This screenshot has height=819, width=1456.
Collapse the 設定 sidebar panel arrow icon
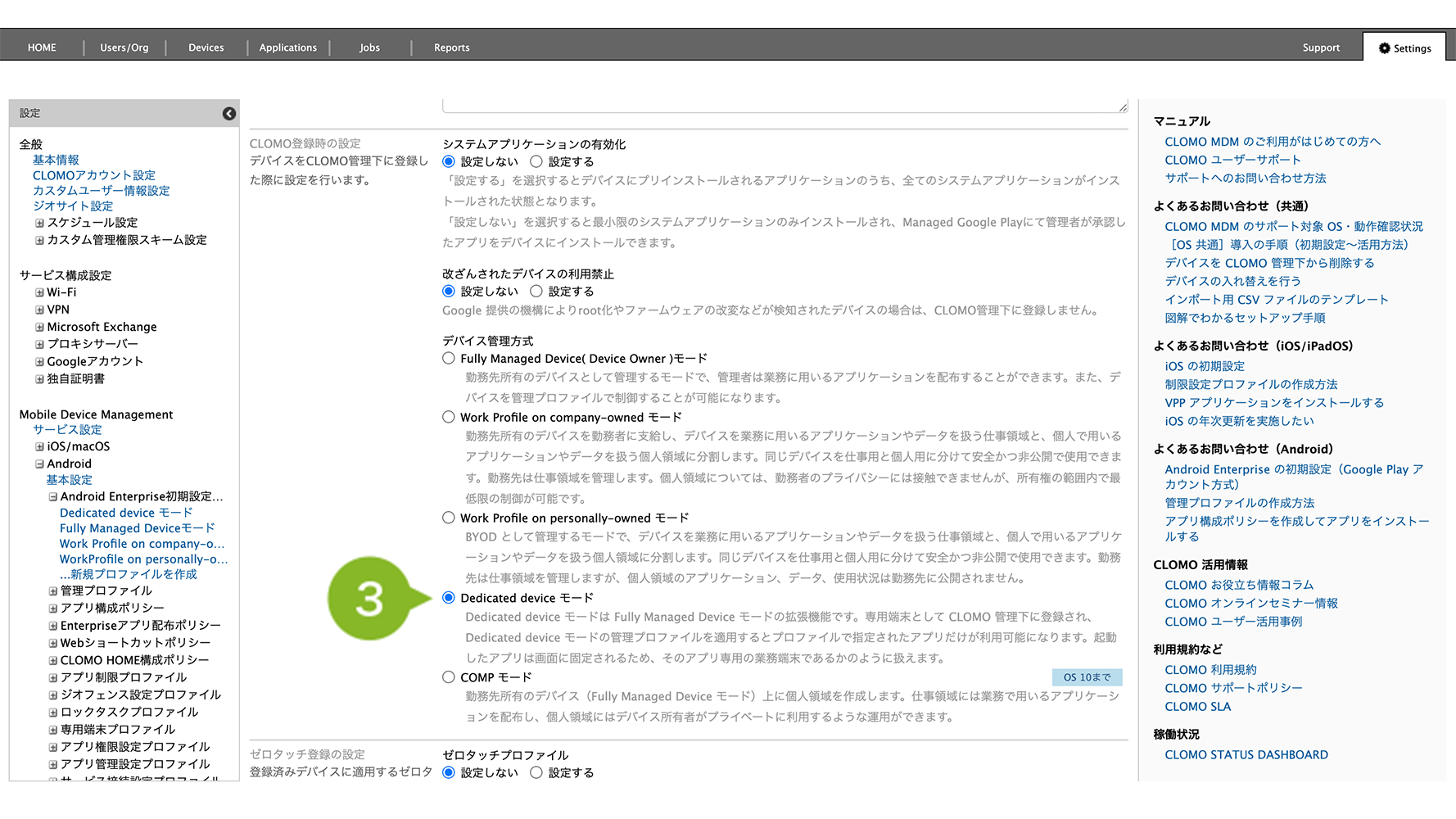tap(229, 114)
